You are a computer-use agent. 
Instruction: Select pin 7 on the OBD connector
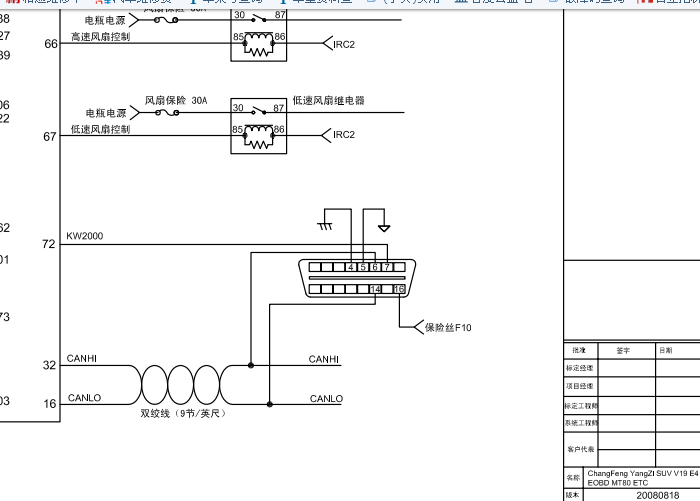coord(387,267)
